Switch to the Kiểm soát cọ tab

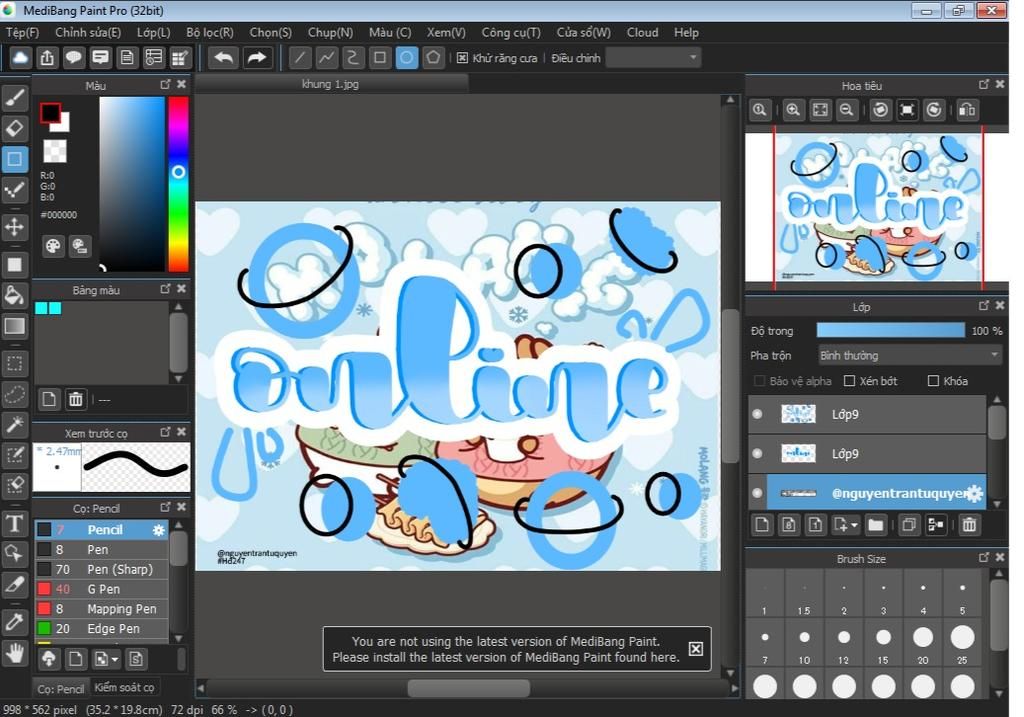[124, 688]
